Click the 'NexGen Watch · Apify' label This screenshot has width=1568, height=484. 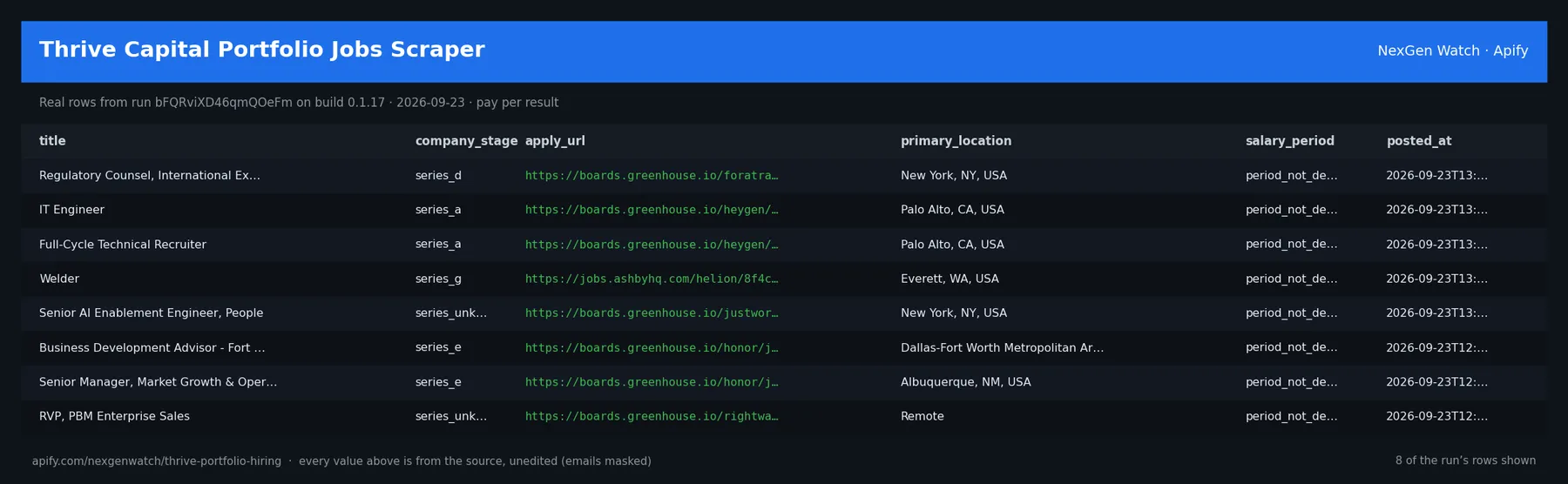click(1452, 50)
